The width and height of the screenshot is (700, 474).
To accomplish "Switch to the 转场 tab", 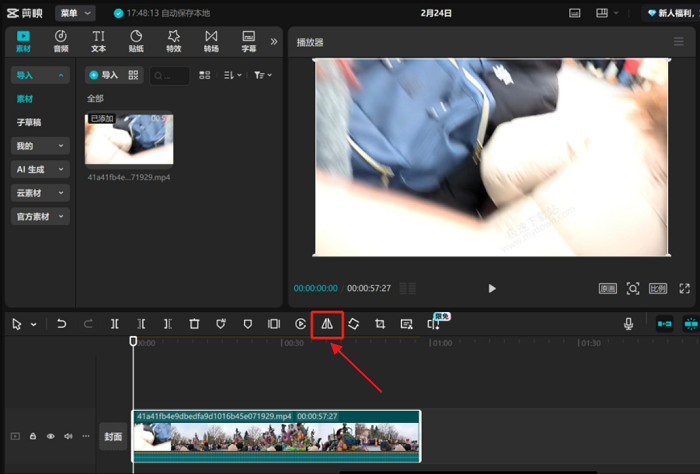I will (211, 41).
